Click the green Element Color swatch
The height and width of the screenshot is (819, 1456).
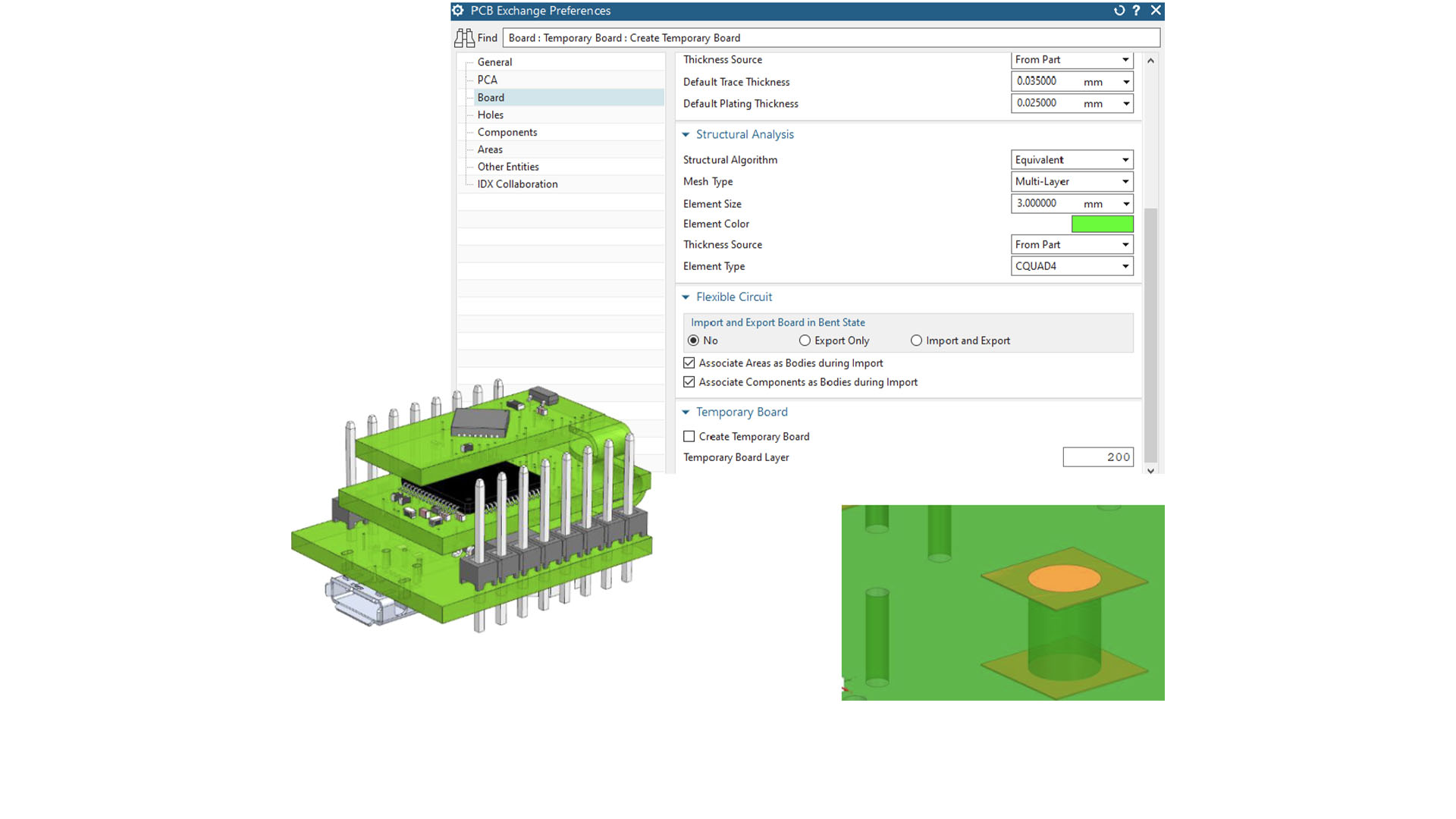pos(1103,224)
